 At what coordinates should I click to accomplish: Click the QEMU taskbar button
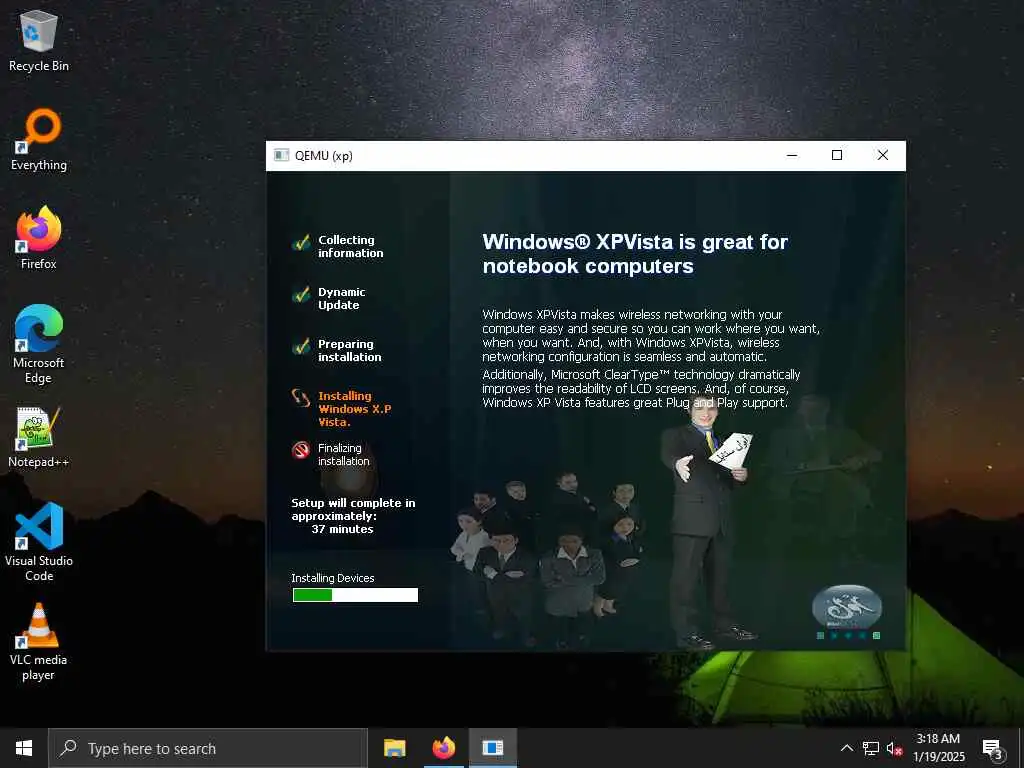493,748
